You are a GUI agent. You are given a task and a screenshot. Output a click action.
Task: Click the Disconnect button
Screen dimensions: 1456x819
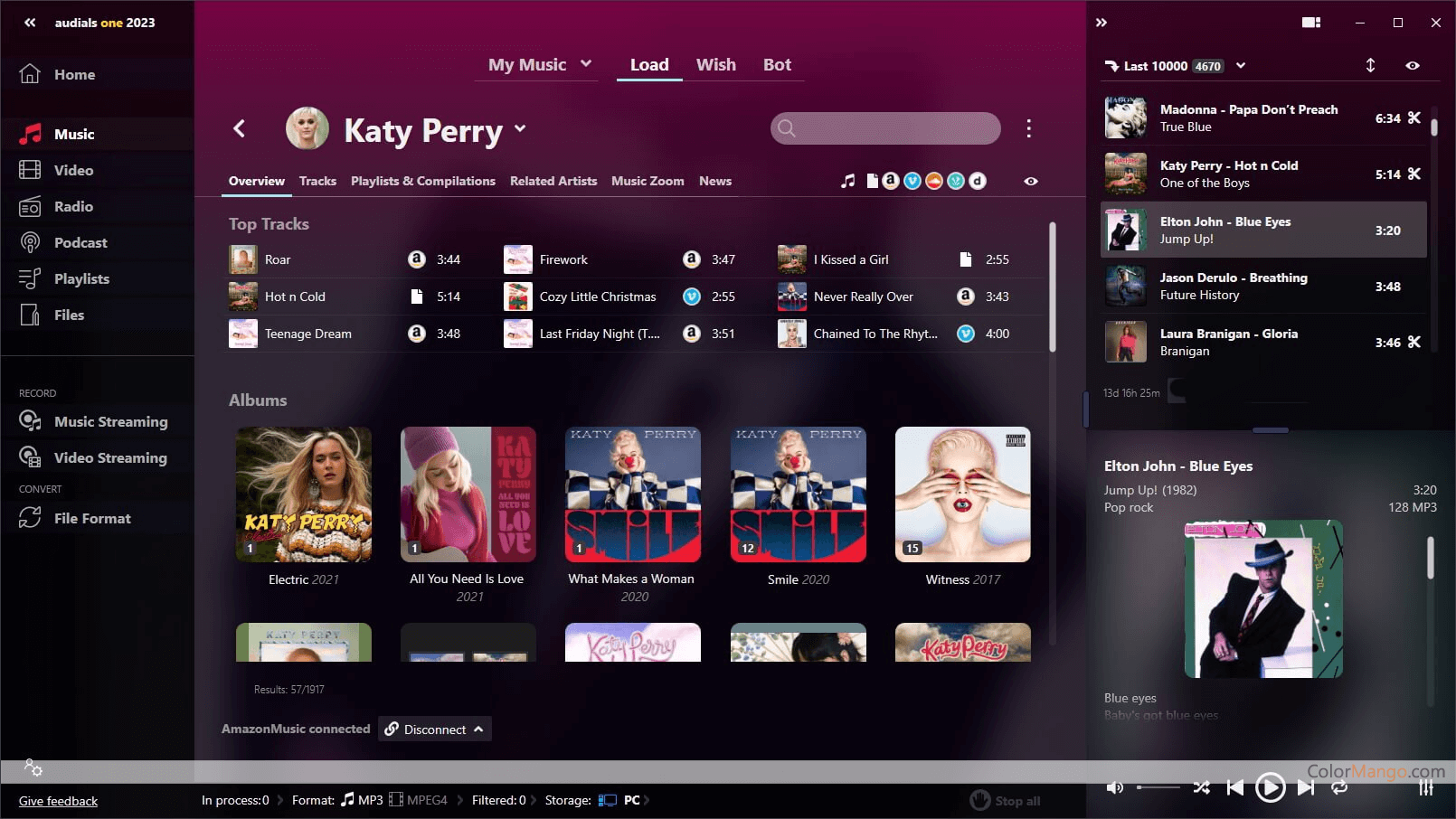(x=435, y=730)
